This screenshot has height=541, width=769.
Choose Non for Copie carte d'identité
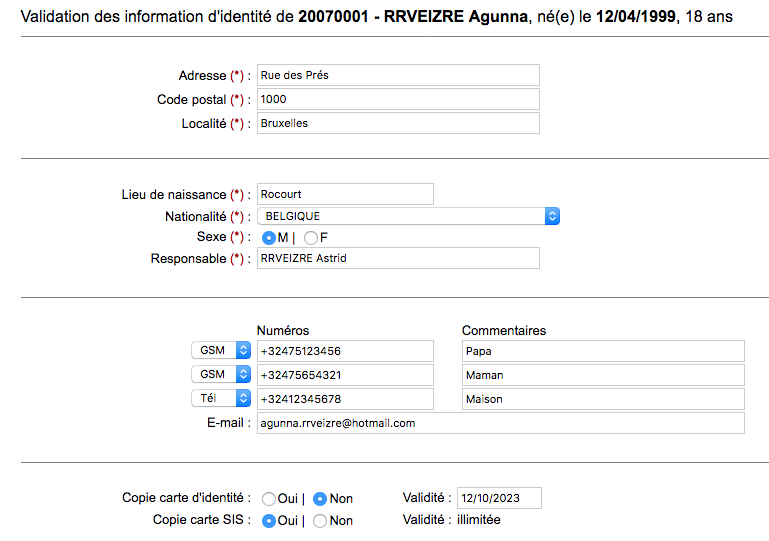[320, 498]
